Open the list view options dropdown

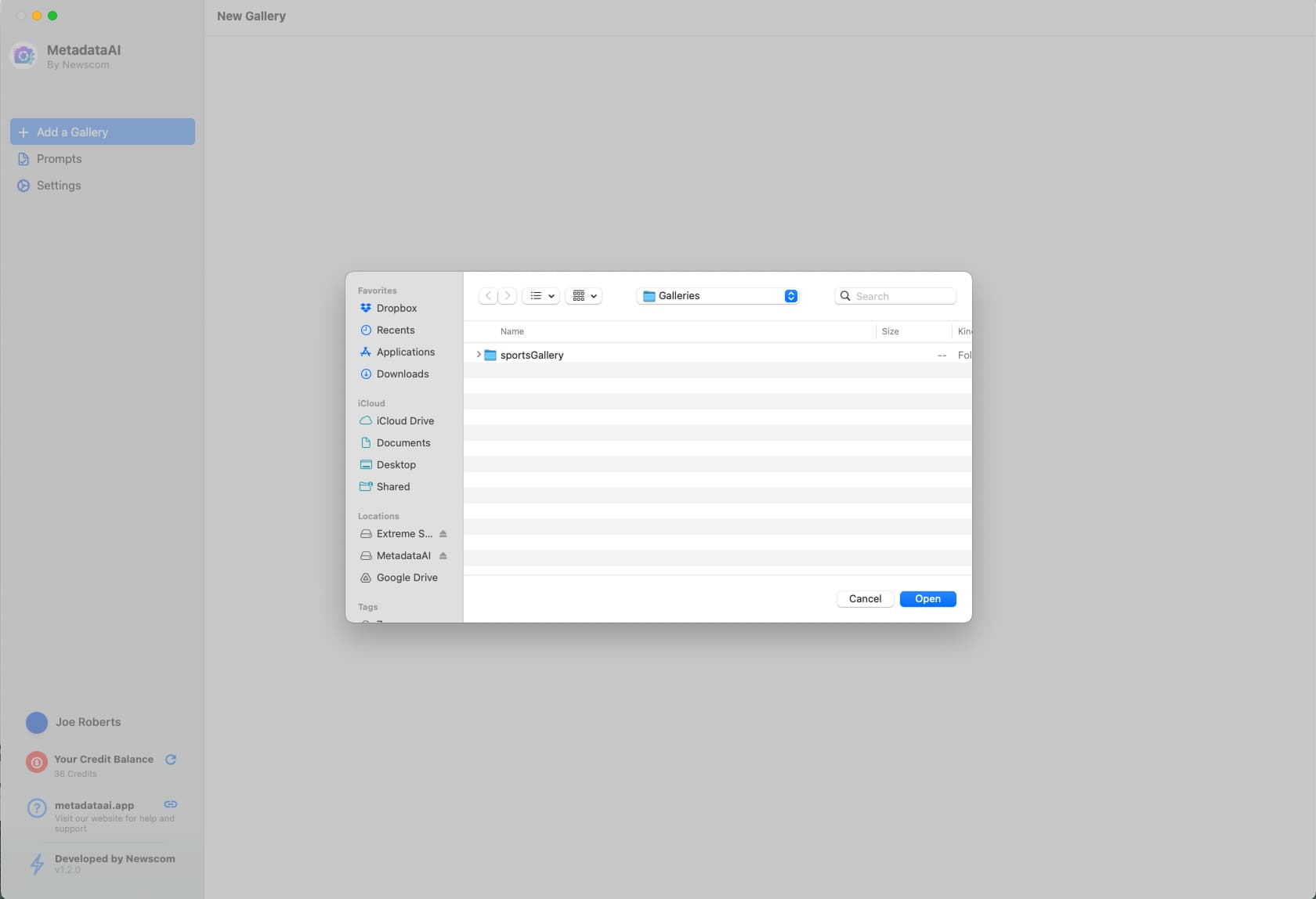(541, 296)
